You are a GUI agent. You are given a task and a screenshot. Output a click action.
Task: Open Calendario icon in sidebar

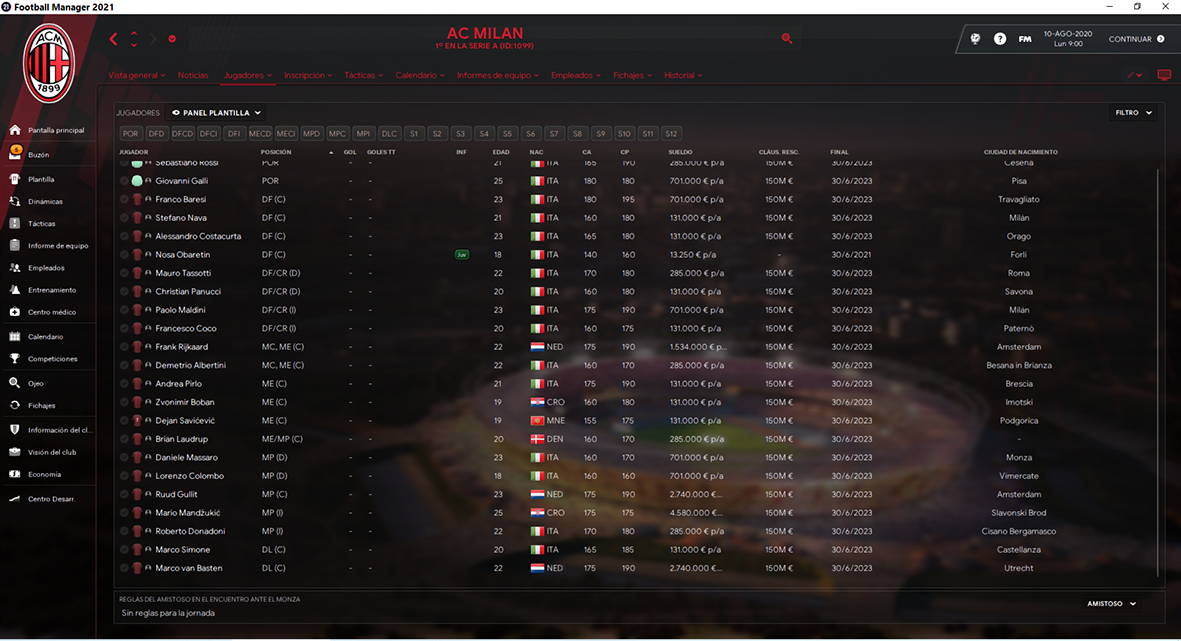click(x=15, y=337)
